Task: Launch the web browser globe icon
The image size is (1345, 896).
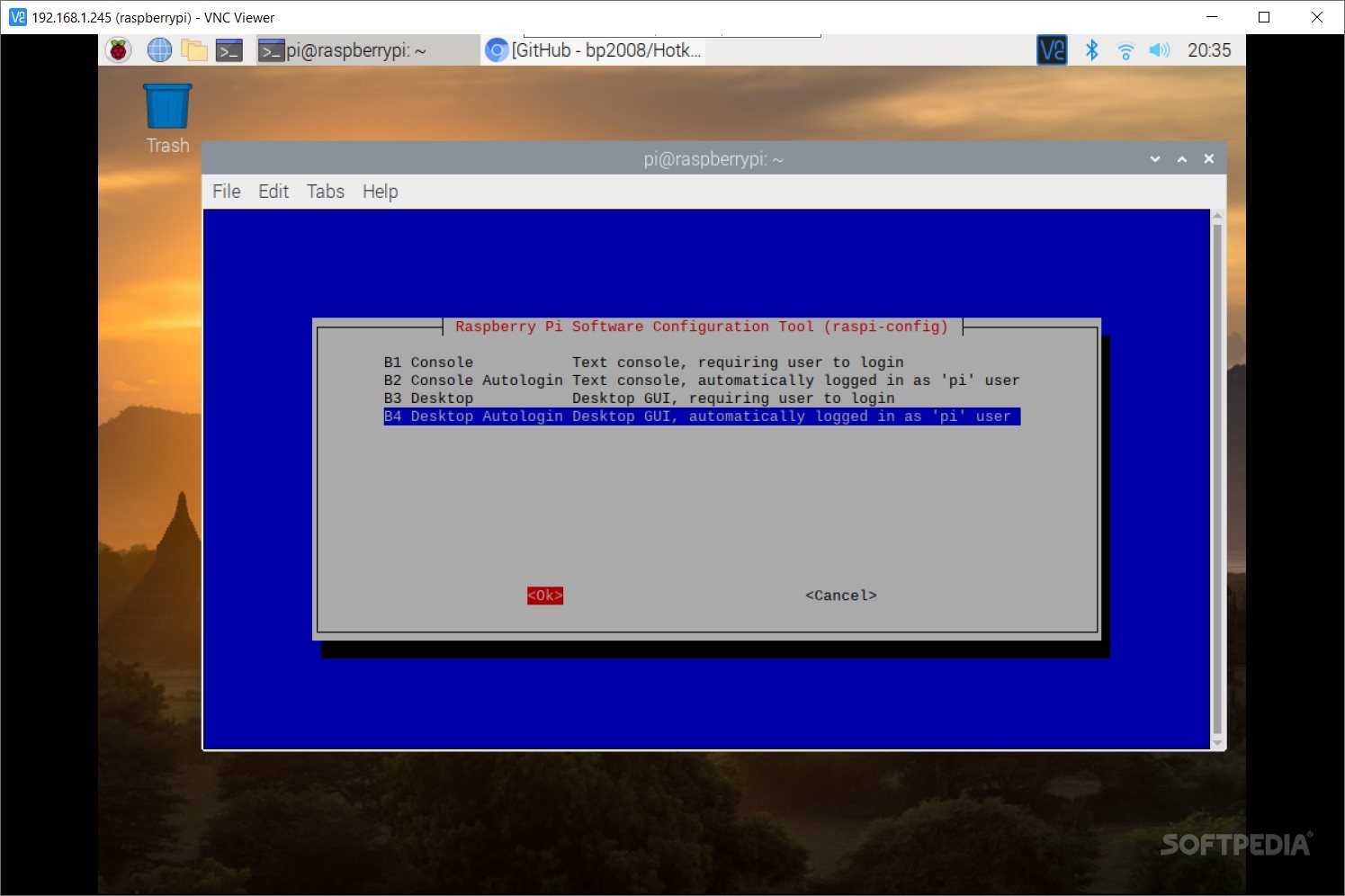Action: pyautogui.click(x=159, y=50)
